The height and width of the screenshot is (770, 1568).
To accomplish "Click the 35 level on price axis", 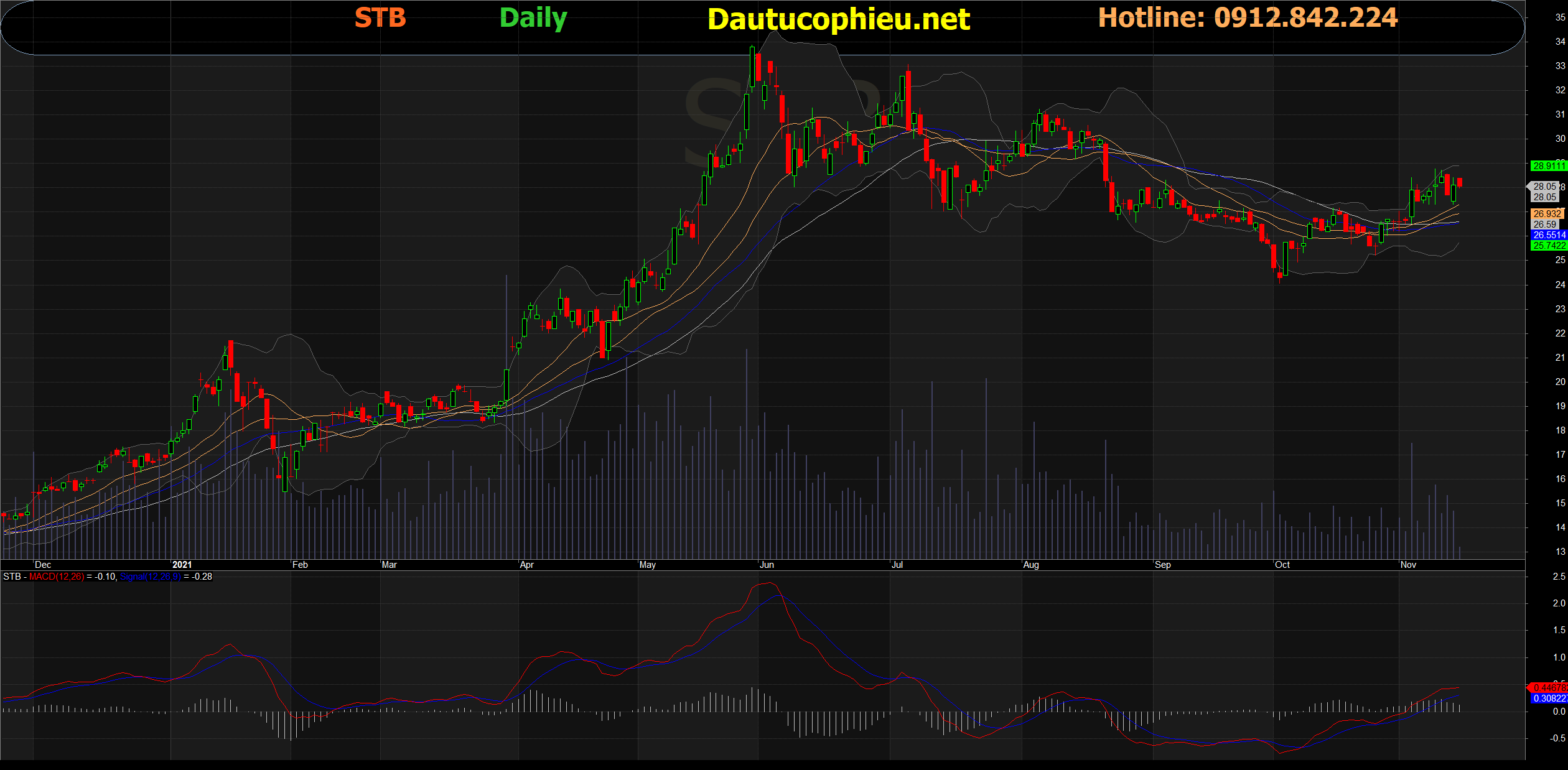I will click(x=1560, y=17).
